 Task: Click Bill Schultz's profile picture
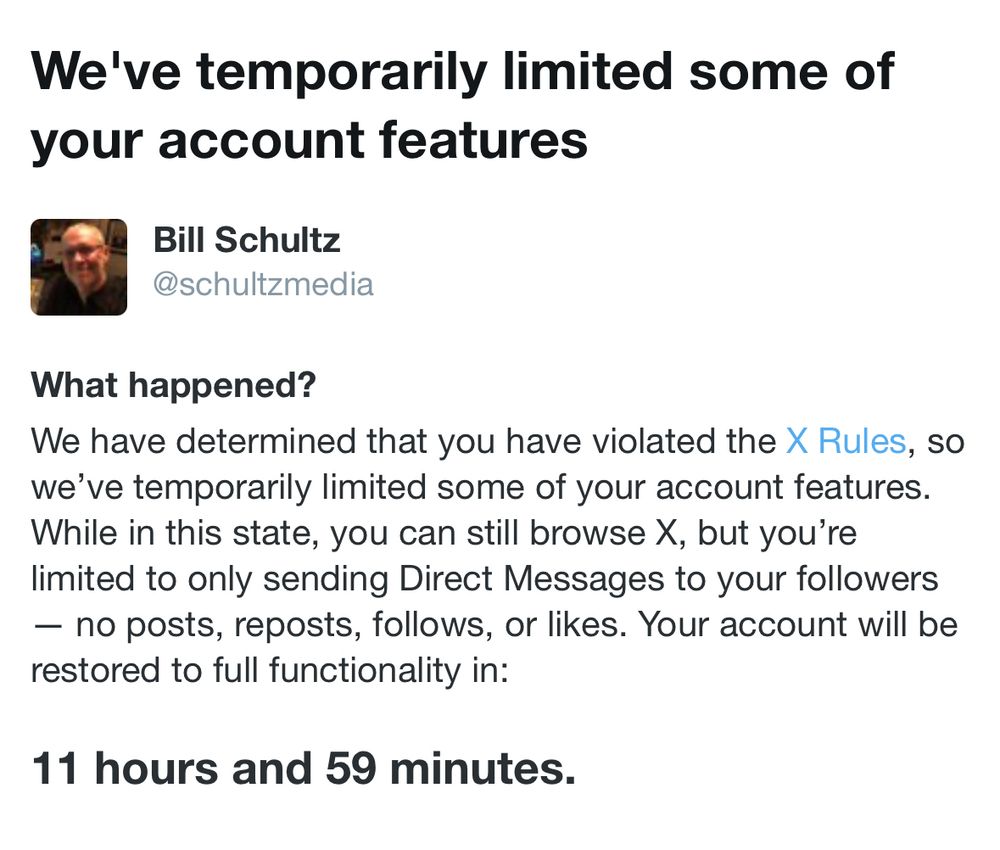coord(78,267)
